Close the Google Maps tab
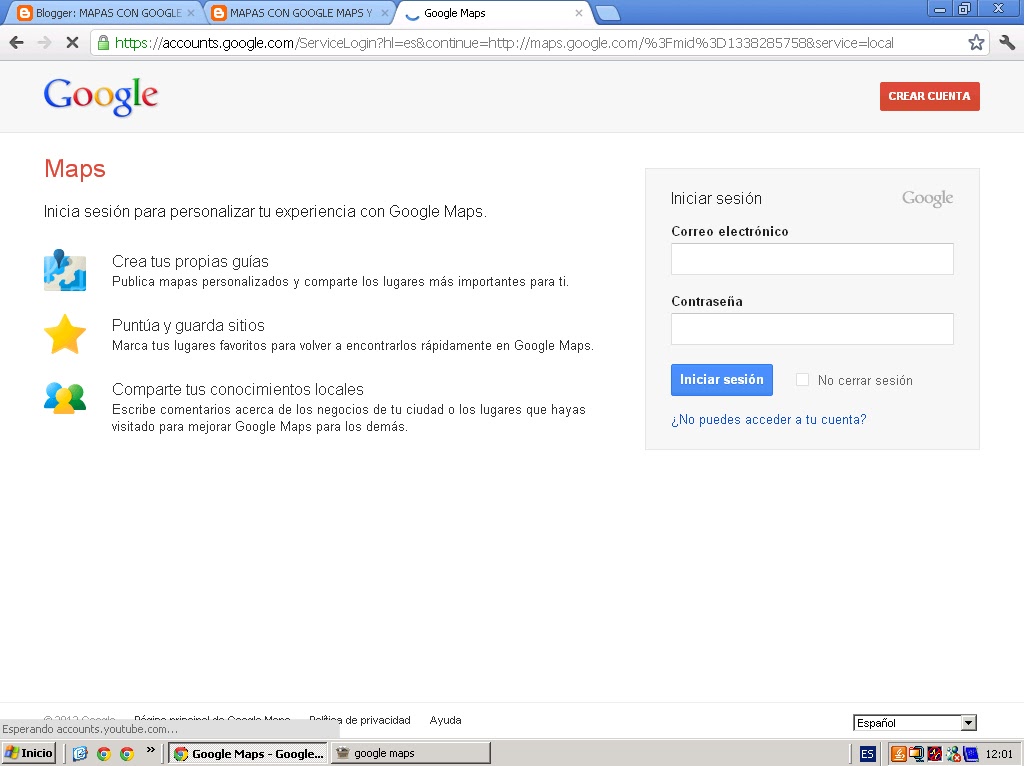The width and height of the screenshot is (1026, 766). [x=578, y=13]
